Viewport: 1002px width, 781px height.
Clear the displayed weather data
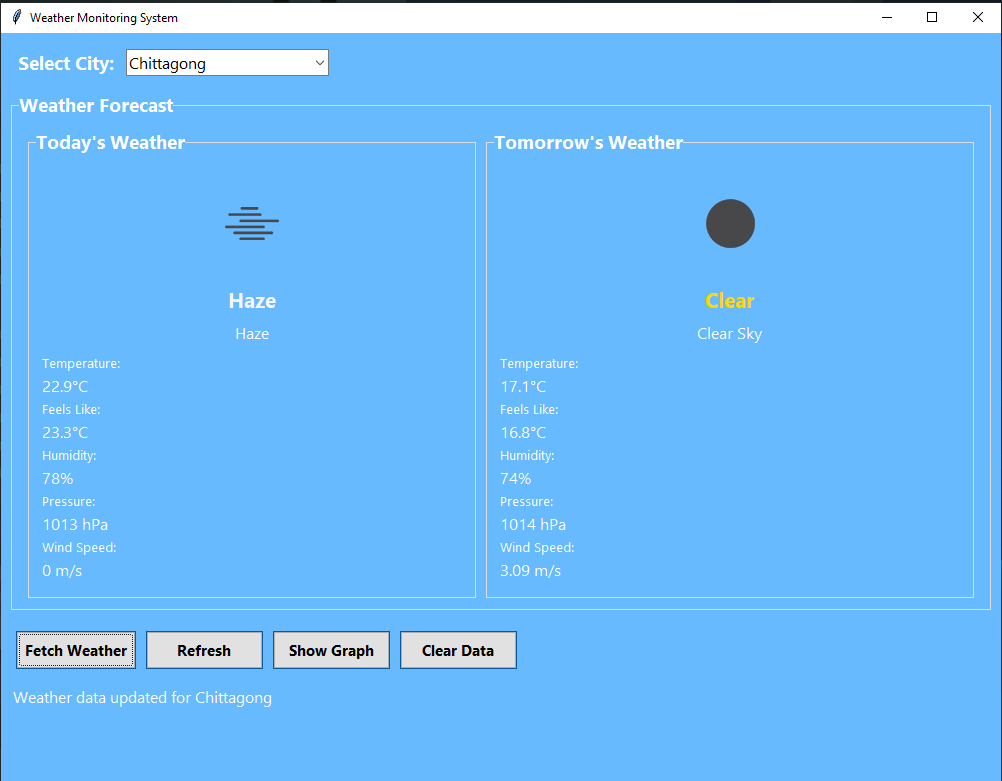point(458,650)
